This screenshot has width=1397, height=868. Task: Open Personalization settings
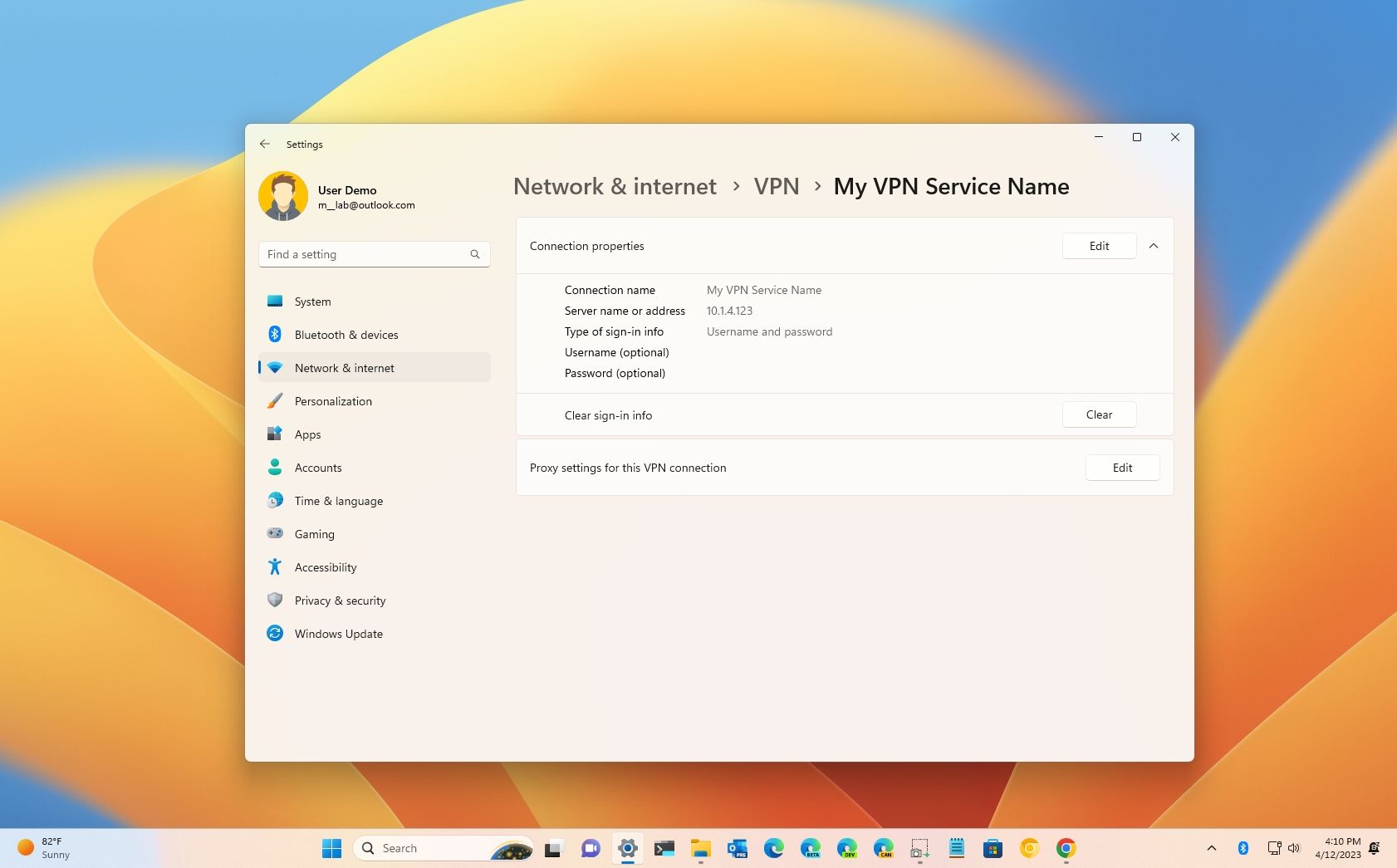(x=375, y=401)
